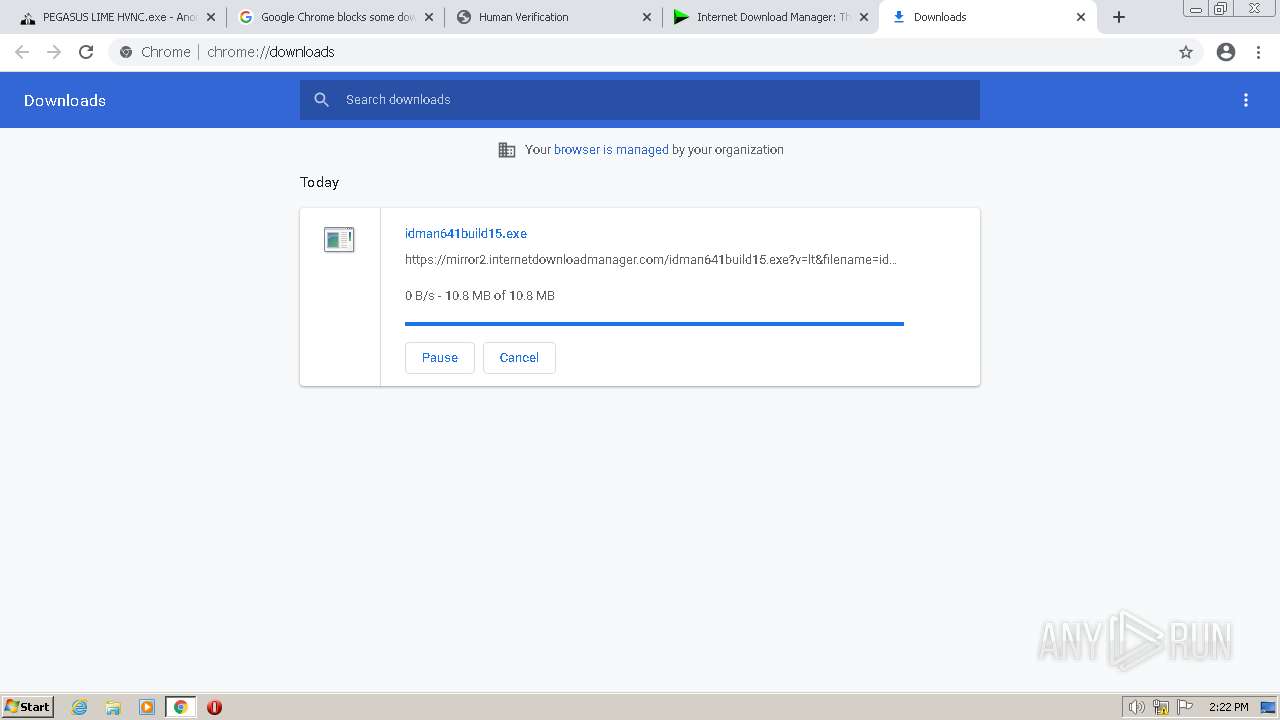Open the media player taskbar icon

tap(147, 707)
